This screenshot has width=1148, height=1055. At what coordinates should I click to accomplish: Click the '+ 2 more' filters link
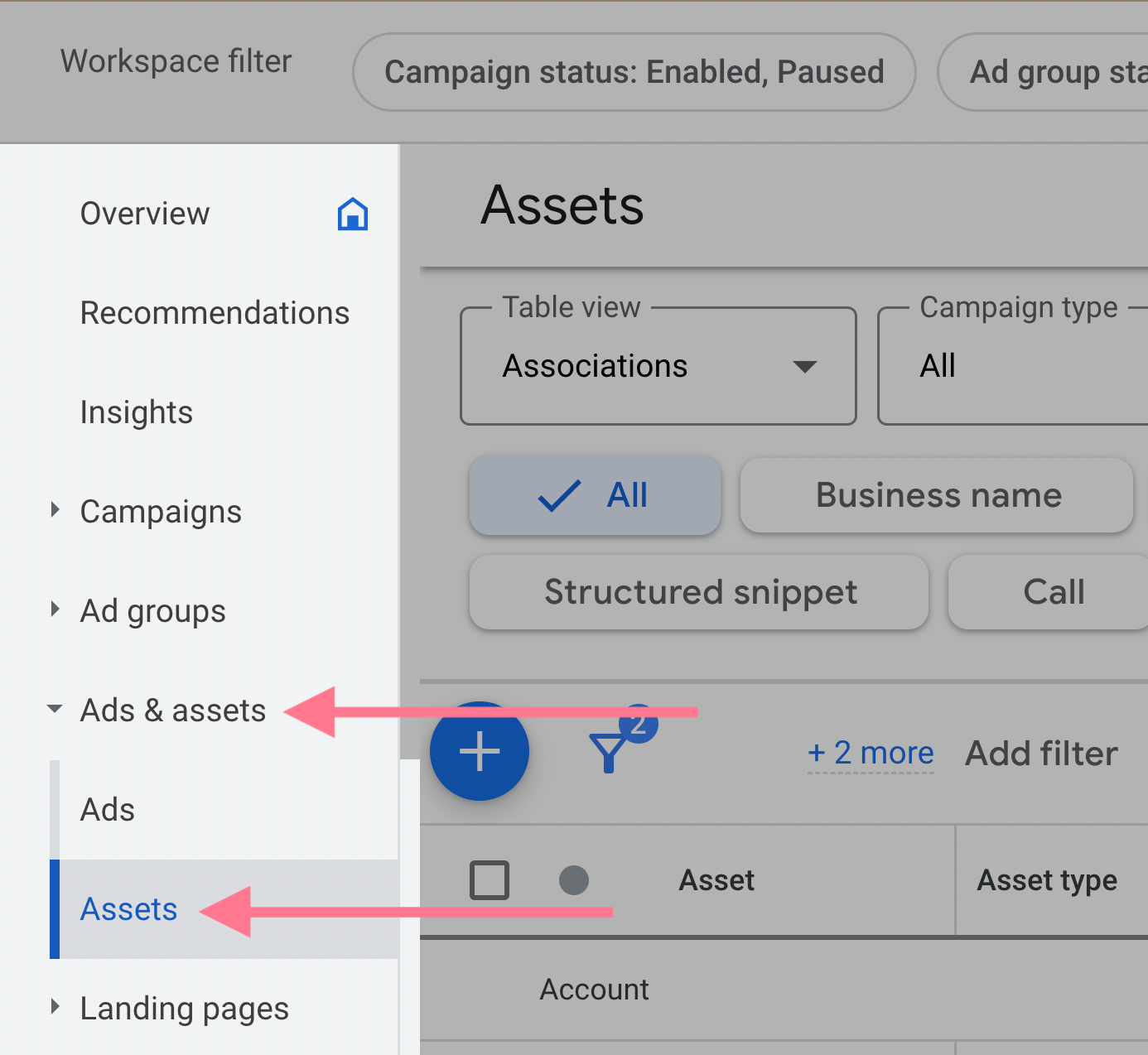click(x=870, y=753)
